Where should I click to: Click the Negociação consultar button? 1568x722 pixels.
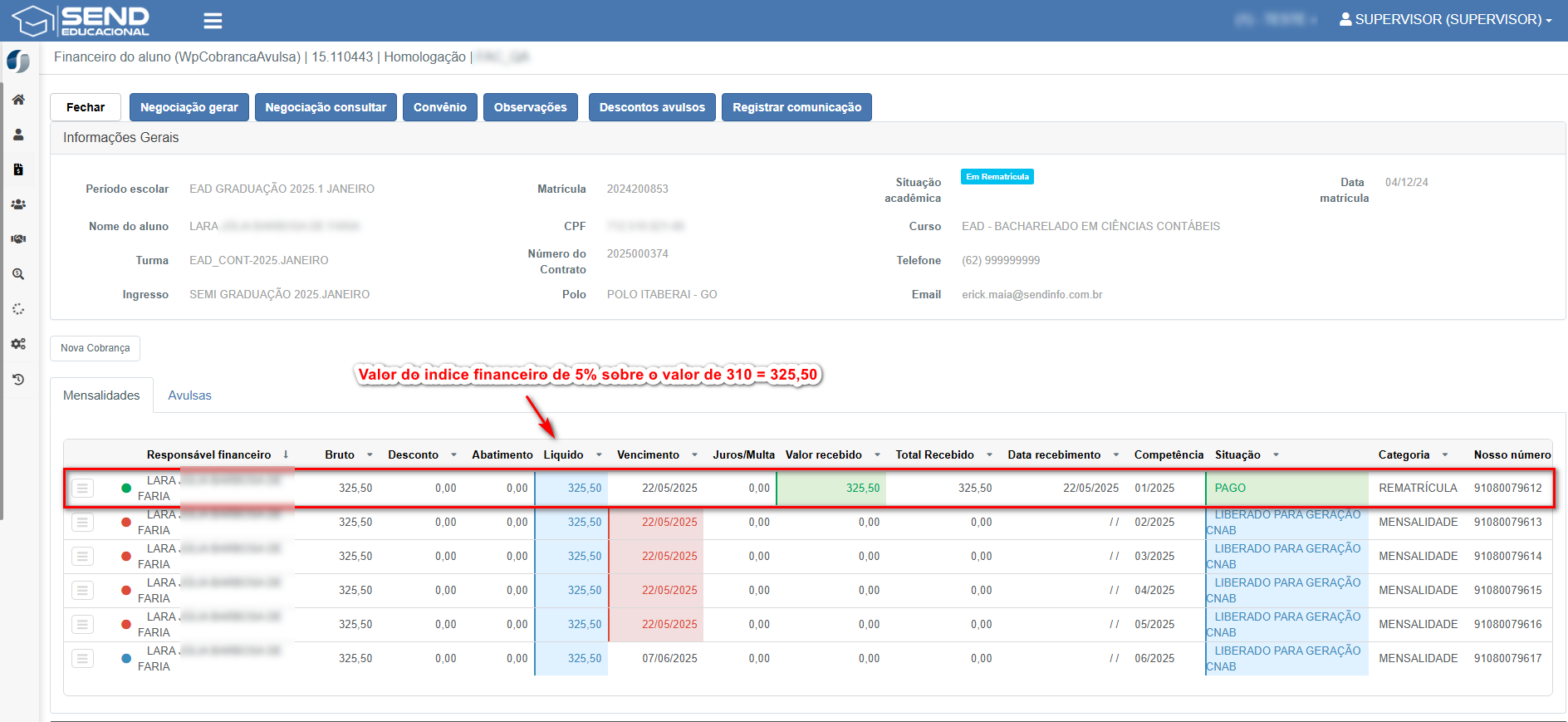point(326,107)
